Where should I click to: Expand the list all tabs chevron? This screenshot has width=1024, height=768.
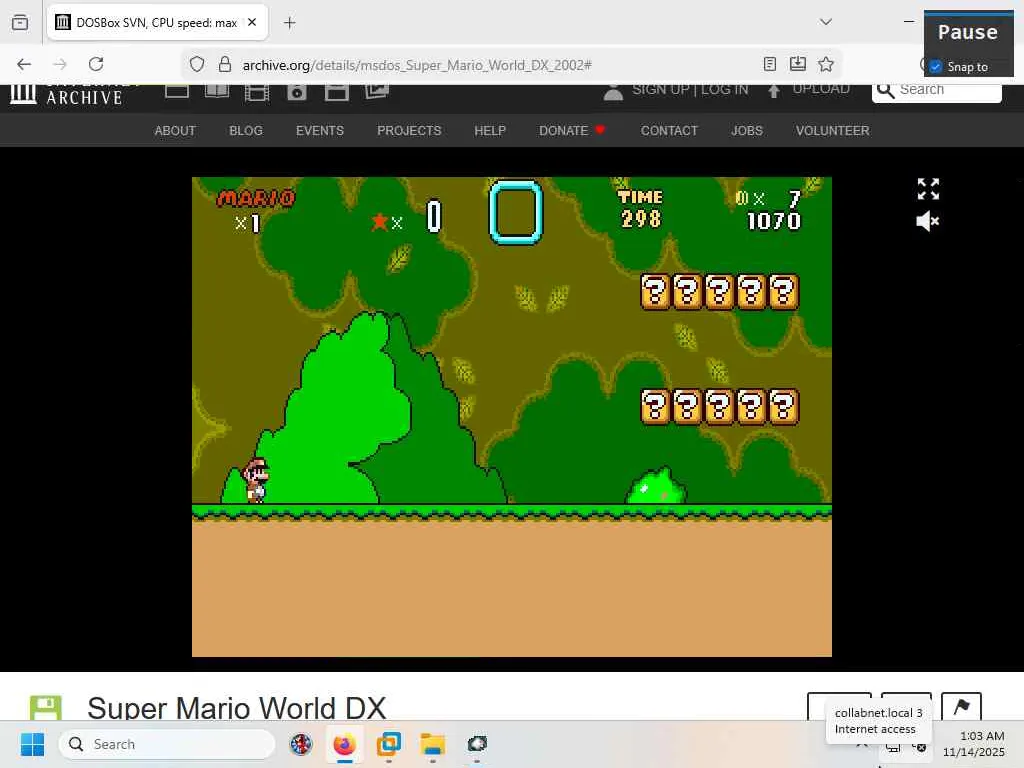[x=825, y=22]
